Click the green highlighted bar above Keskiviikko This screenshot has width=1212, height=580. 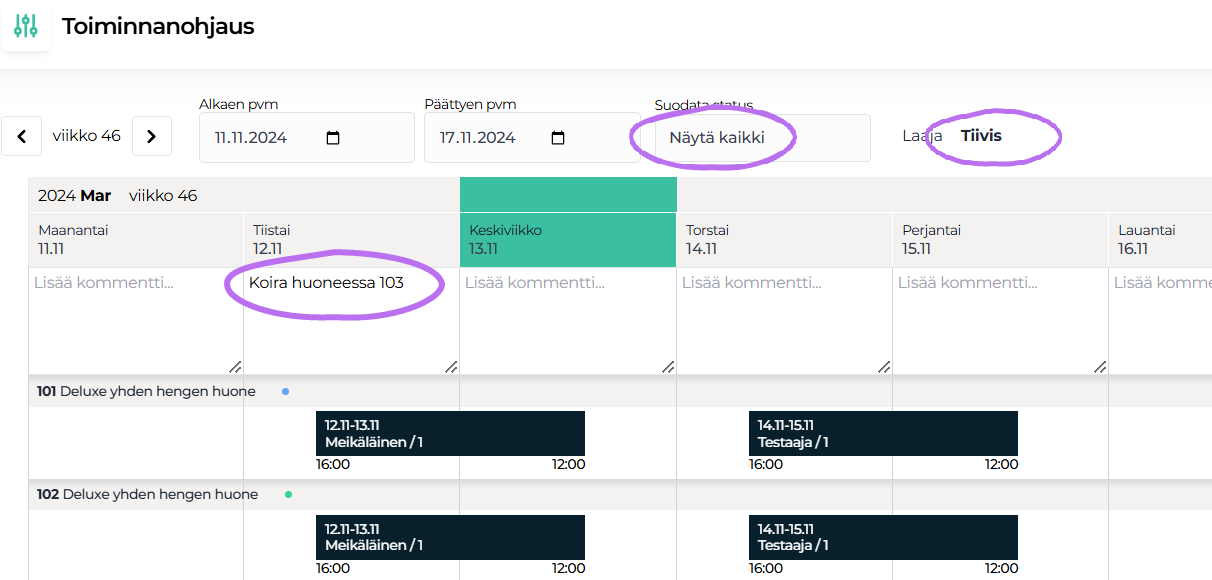(x=568, y=194)
